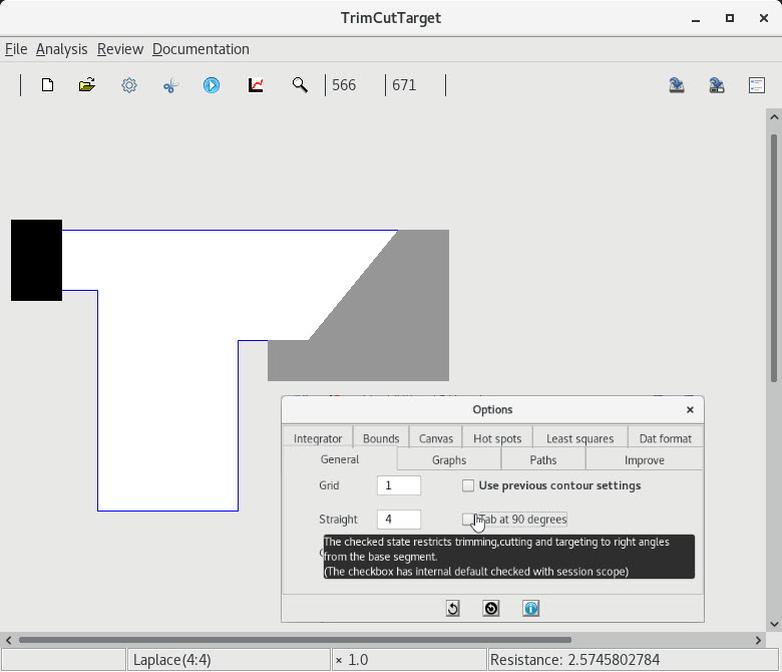Click the magnifier zoom icon

299,85
